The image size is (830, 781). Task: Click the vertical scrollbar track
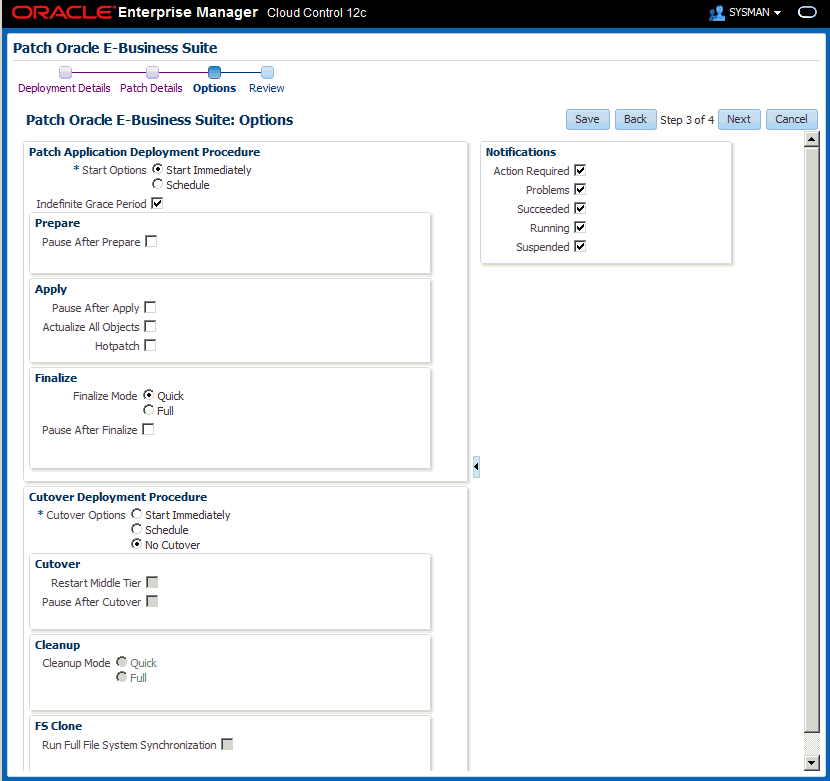[x=811, y=743]
